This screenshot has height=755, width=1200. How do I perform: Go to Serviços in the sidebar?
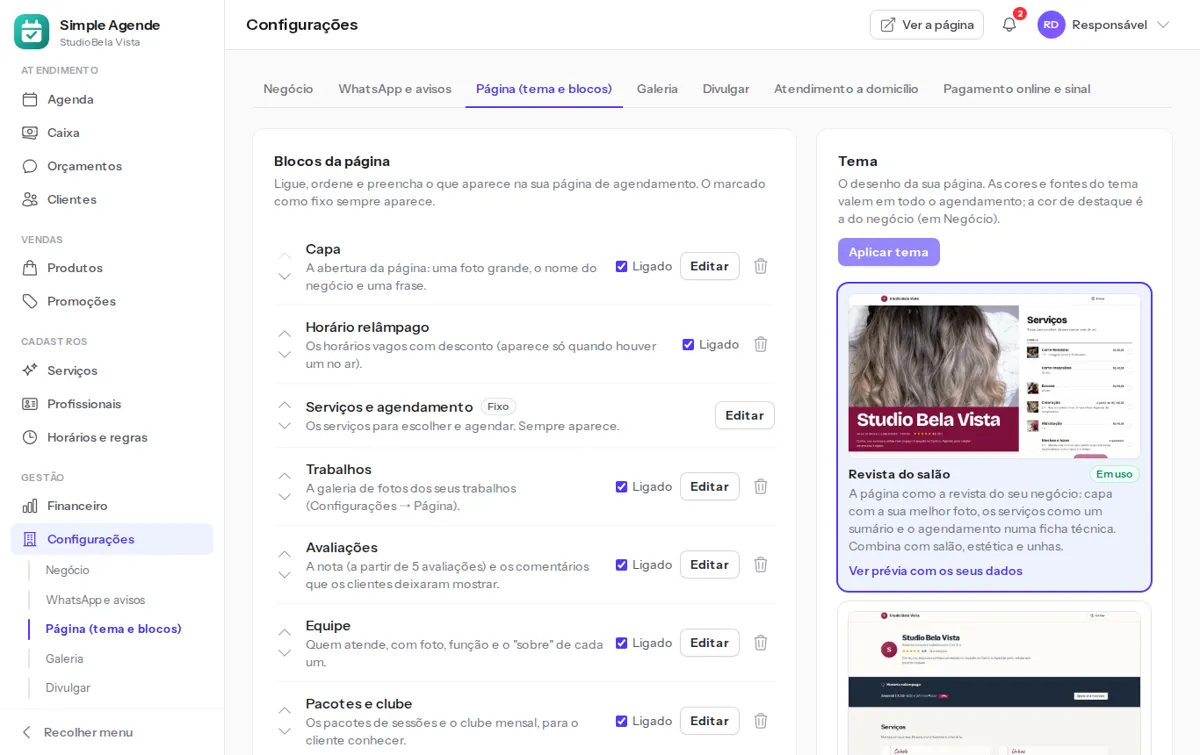[112, 370]
